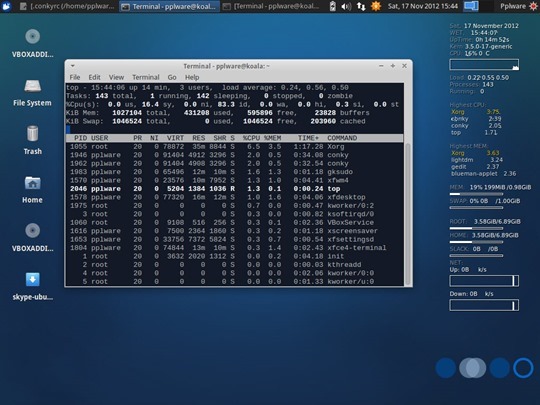Image resolution: width=540 pixels, height=405 pixels.
Task: Open the Edit menu in Terminal
Action: (x=94, y=77)
